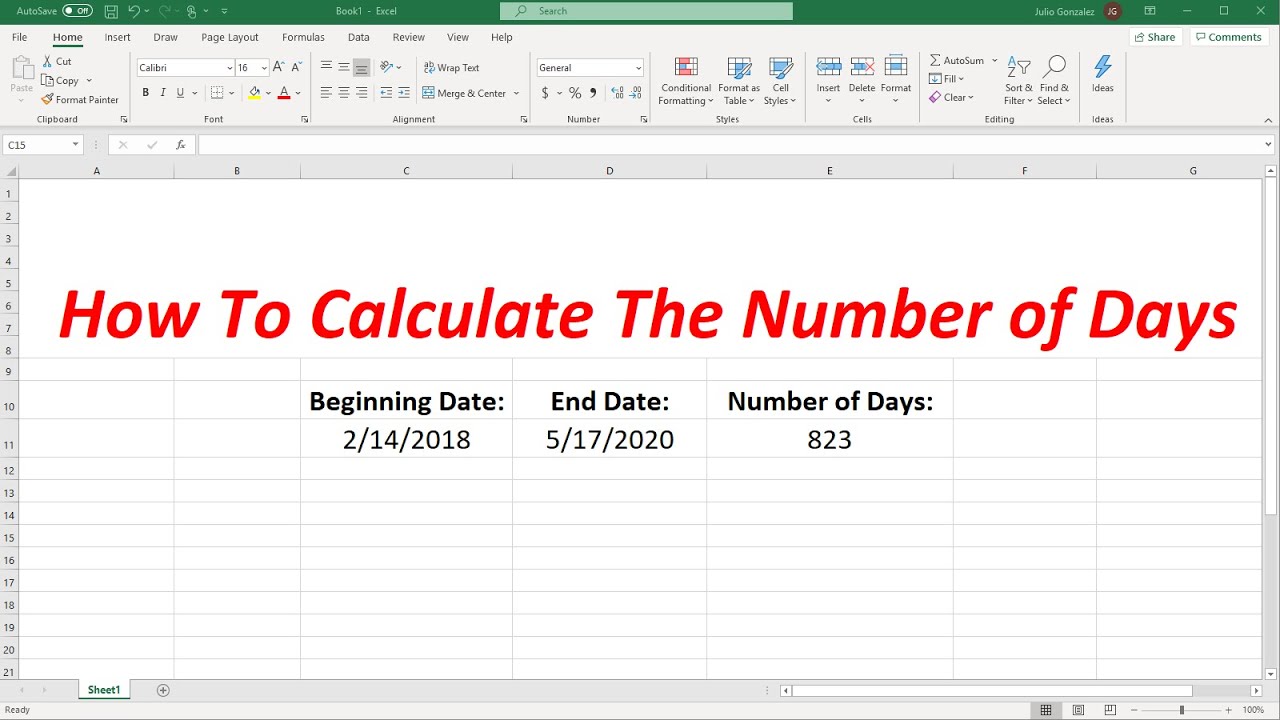Adjust the zoom level slider

coord(1181,710)
